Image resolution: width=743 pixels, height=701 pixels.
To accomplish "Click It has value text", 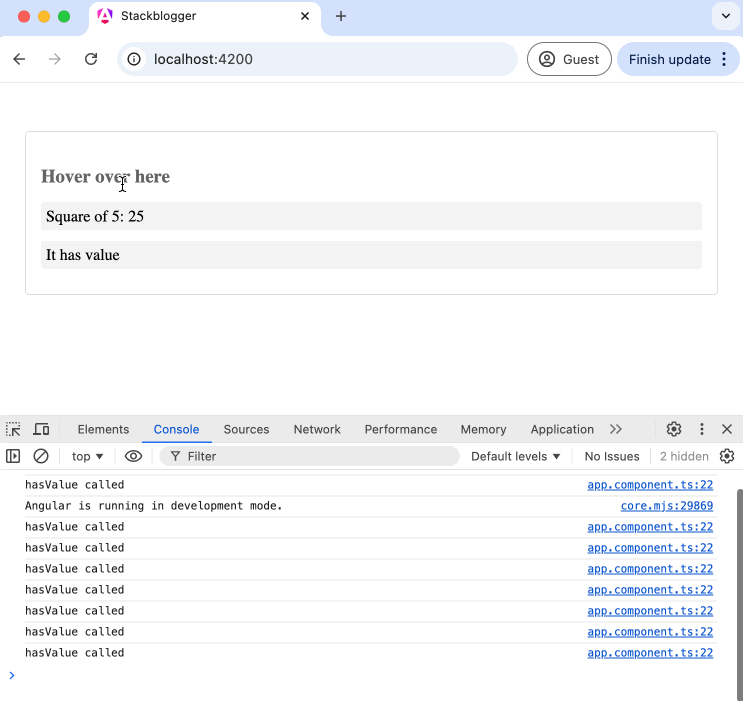I will pyautogui.click(x=82, y=255).
